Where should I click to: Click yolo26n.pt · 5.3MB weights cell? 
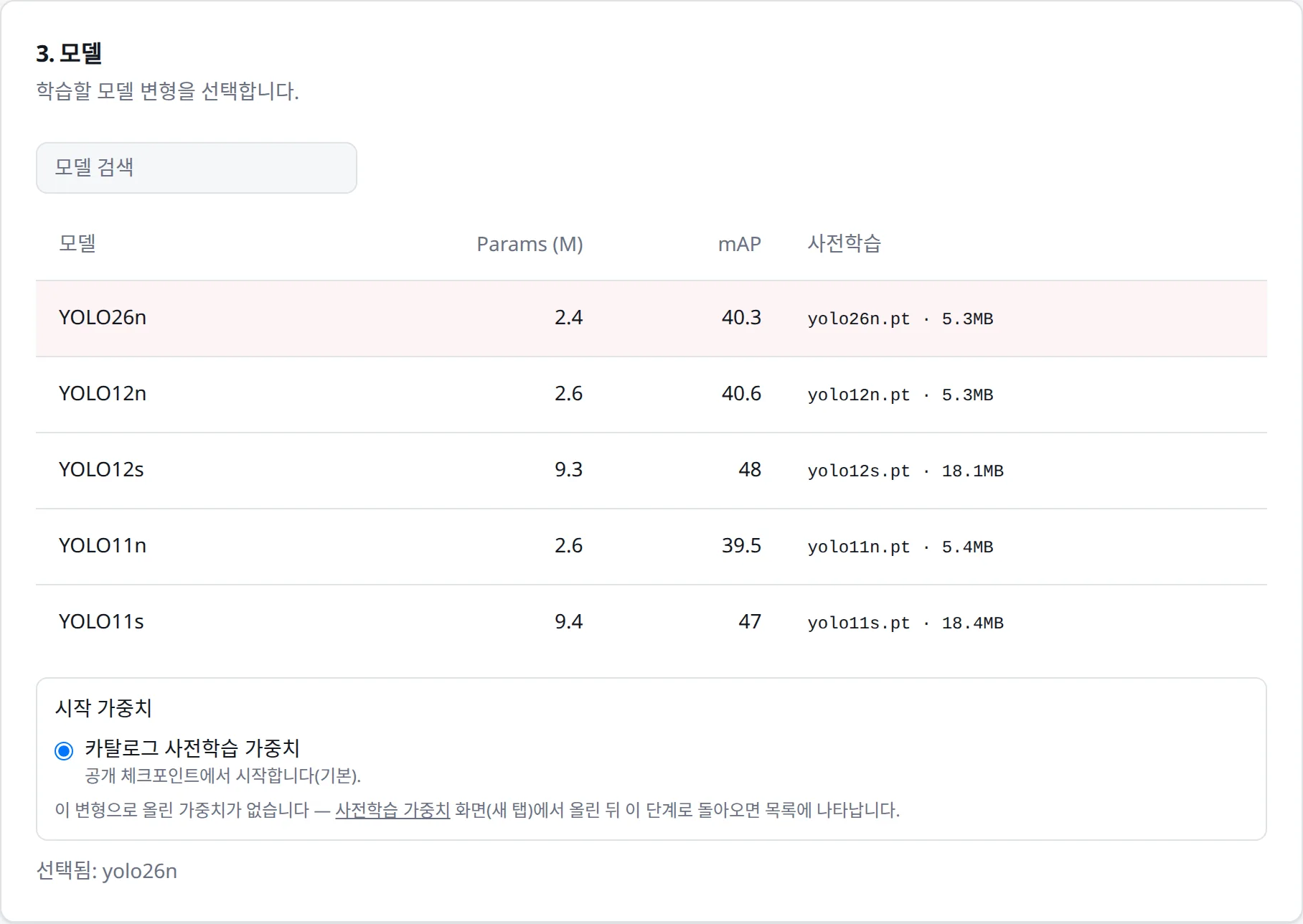point(900,319)
